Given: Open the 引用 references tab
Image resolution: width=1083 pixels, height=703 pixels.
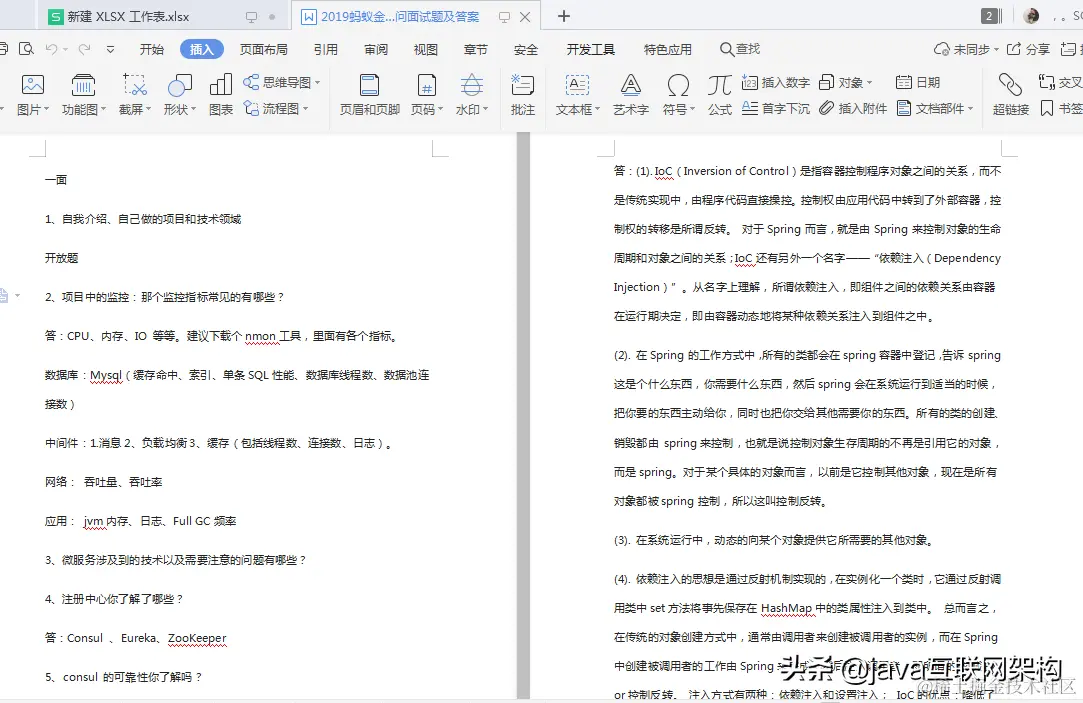Looking at the screenshot, I should point(326,49).
